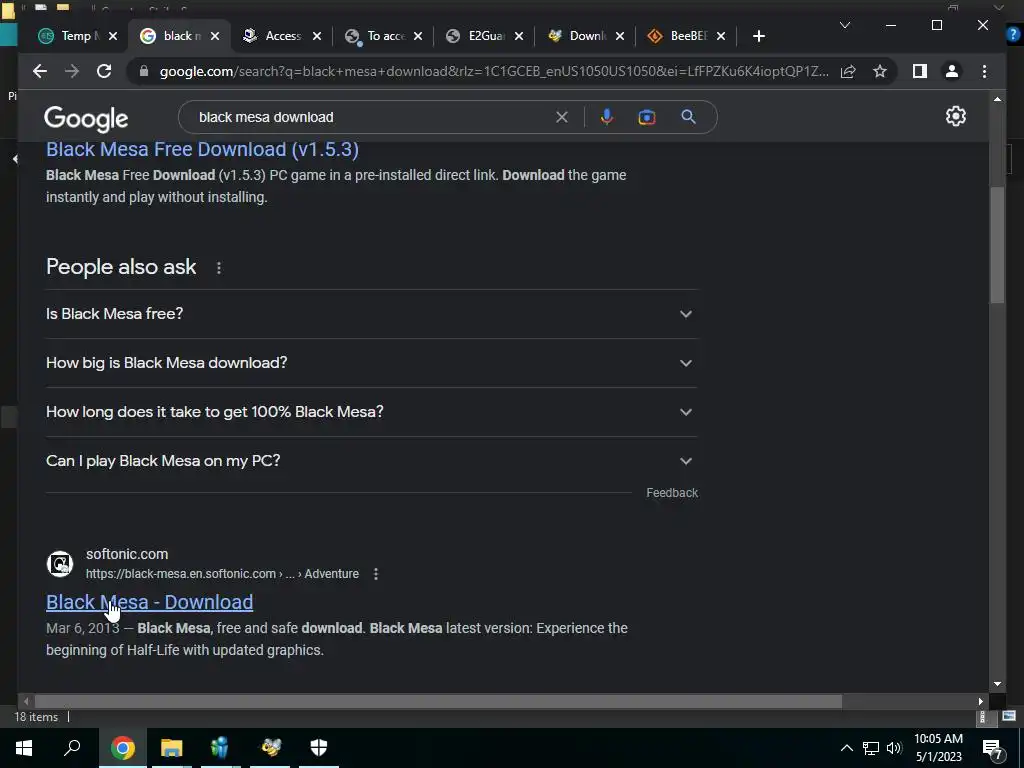This screenshot has width=1024, height=768.
Task: Open Google quick settings gear
Action: [x=955, y=116]
